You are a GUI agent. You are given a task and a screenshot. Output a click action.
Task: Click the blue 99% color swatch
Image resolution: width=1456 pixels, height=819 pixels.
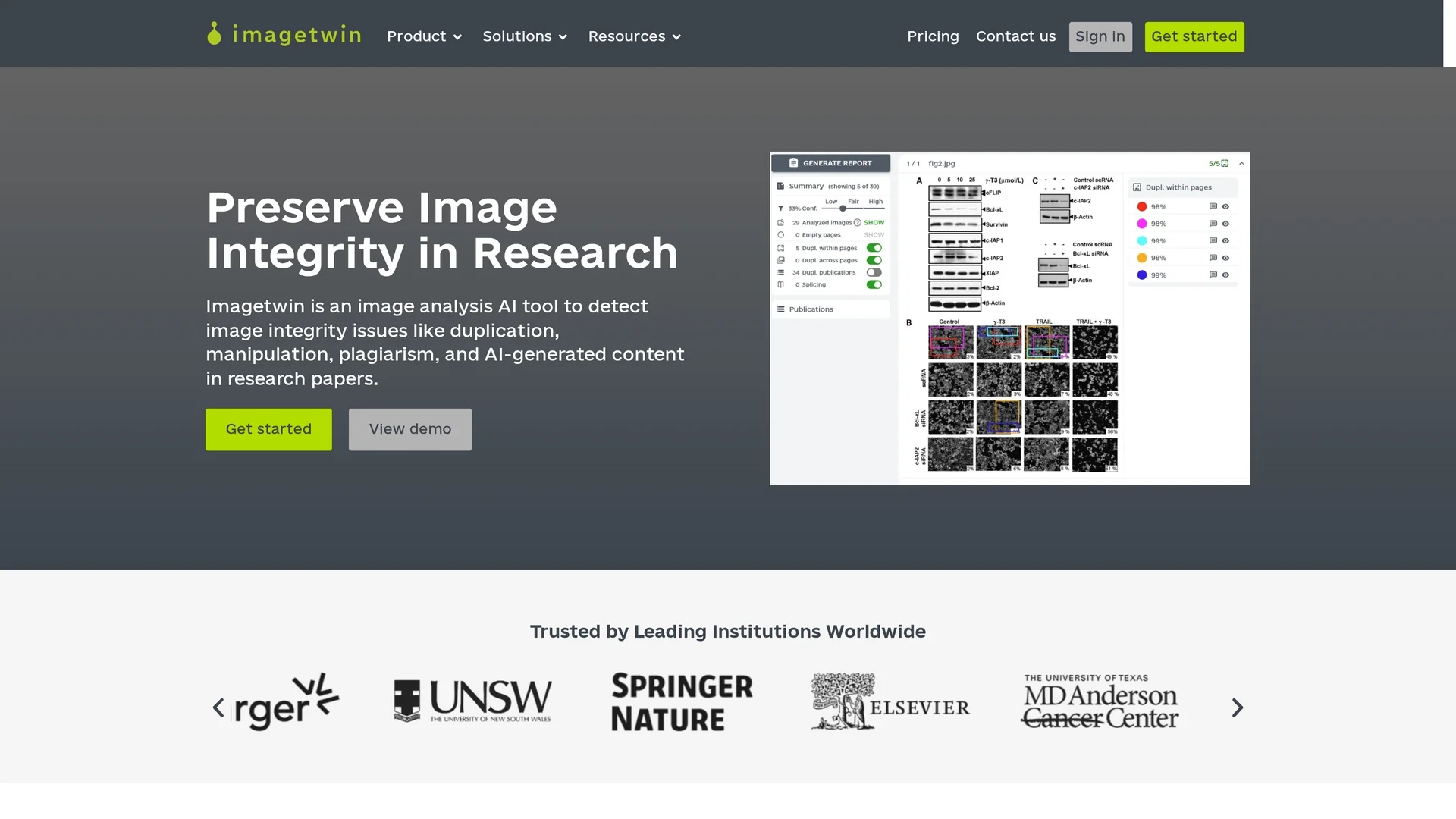(x=1142, y=275)
